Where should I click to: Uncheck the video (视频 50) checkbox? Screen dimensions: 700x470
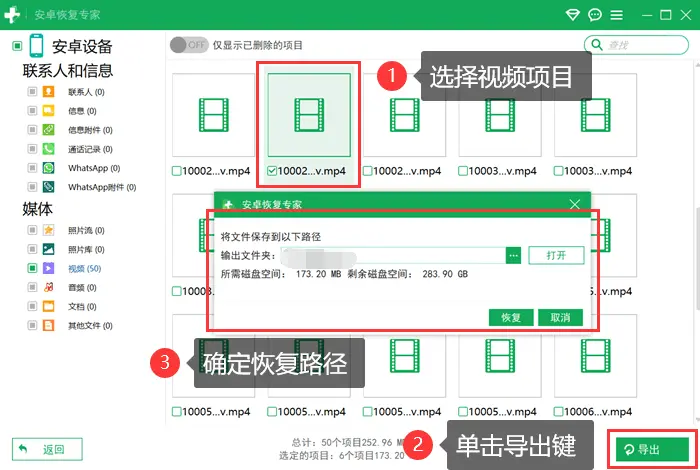(x=32, y=268)
